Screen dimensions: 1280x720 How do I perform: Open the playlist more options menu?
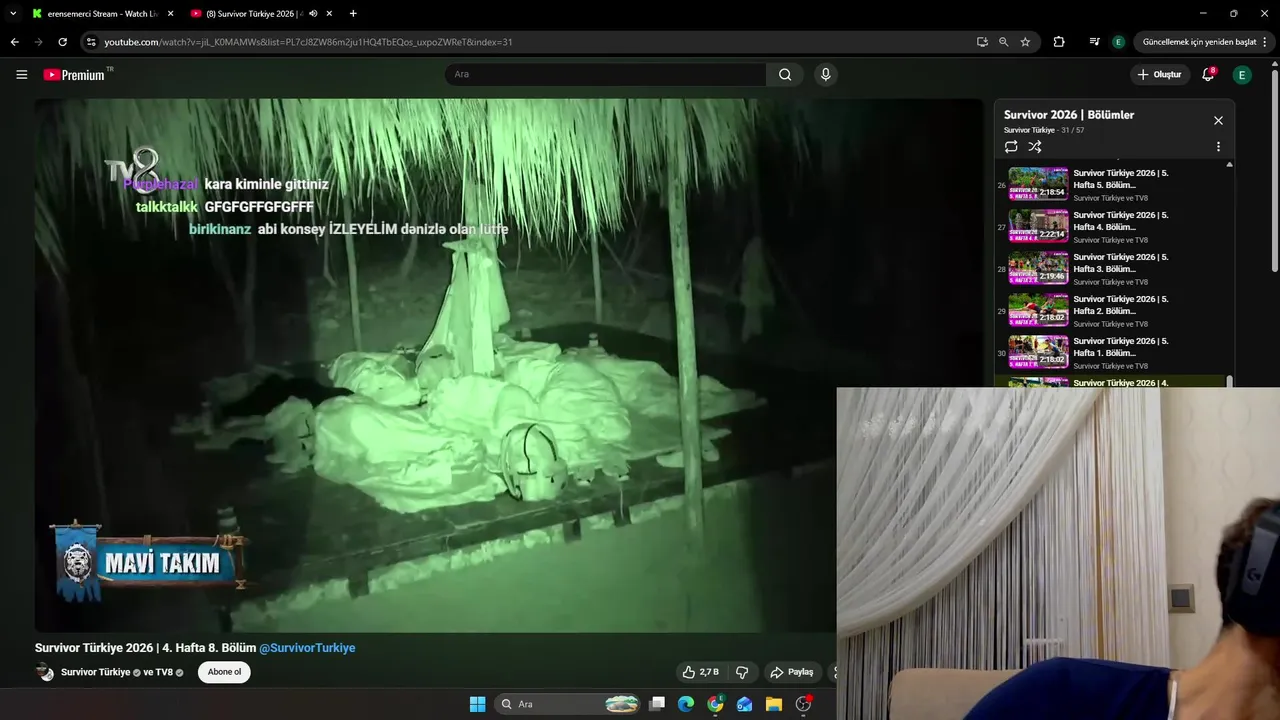tap(1218, 147)
